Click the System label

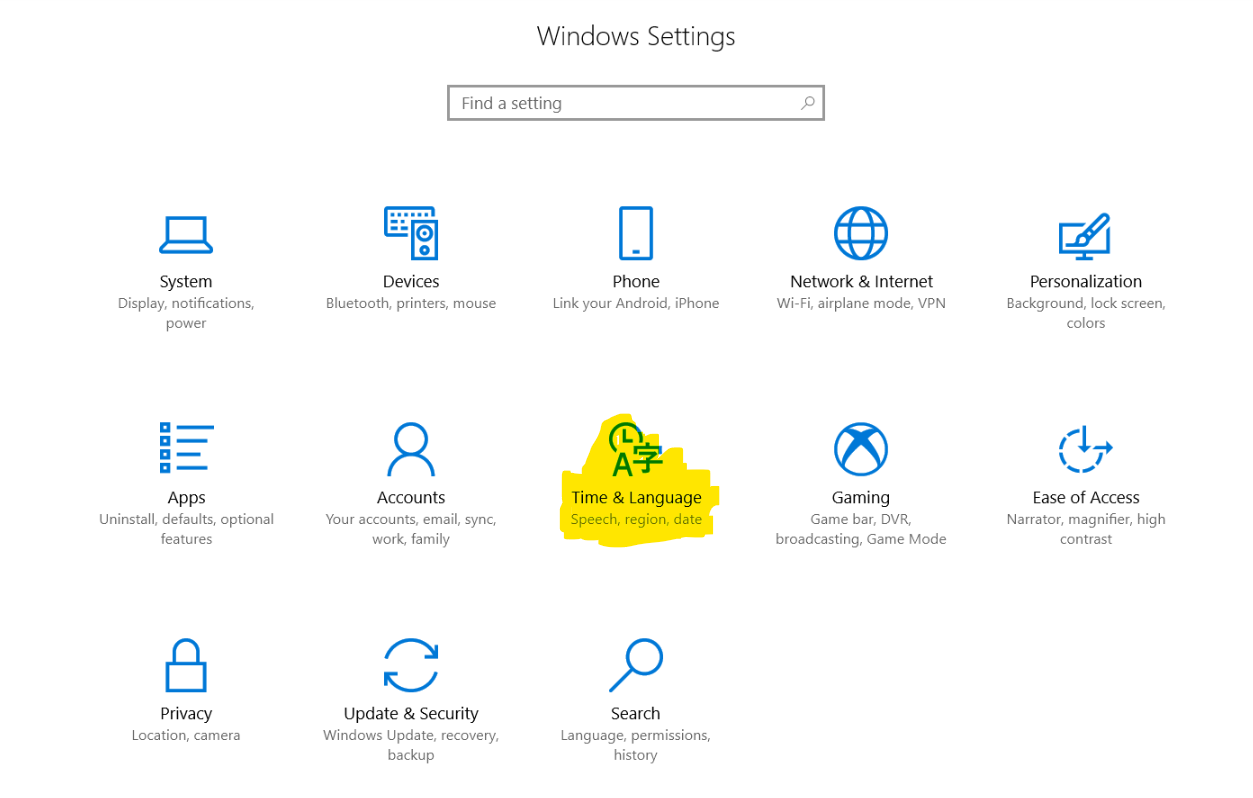(x=186, y=282)
